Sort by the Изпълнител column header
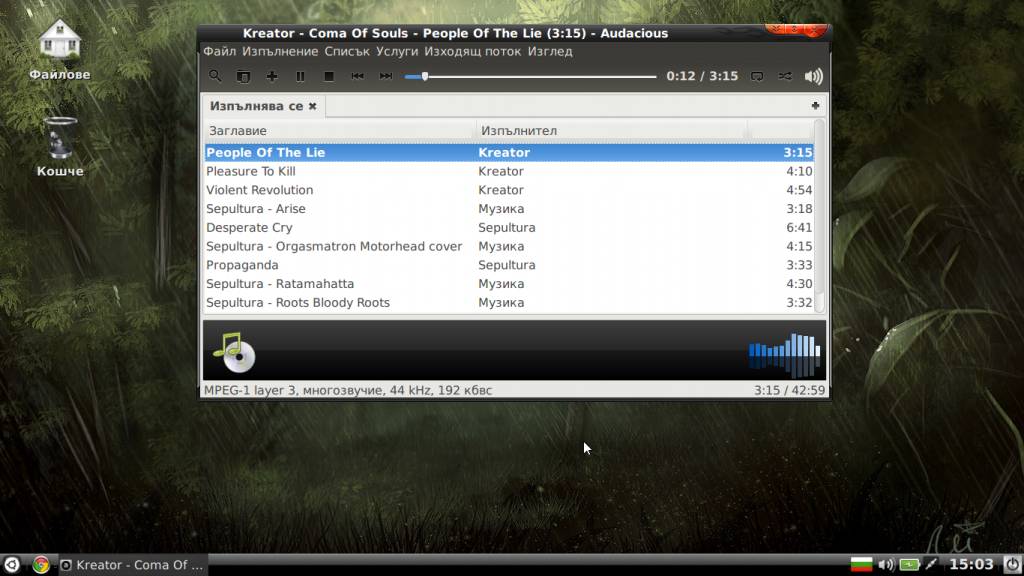The image size is (1024, 576). click(x=611, y=131)
